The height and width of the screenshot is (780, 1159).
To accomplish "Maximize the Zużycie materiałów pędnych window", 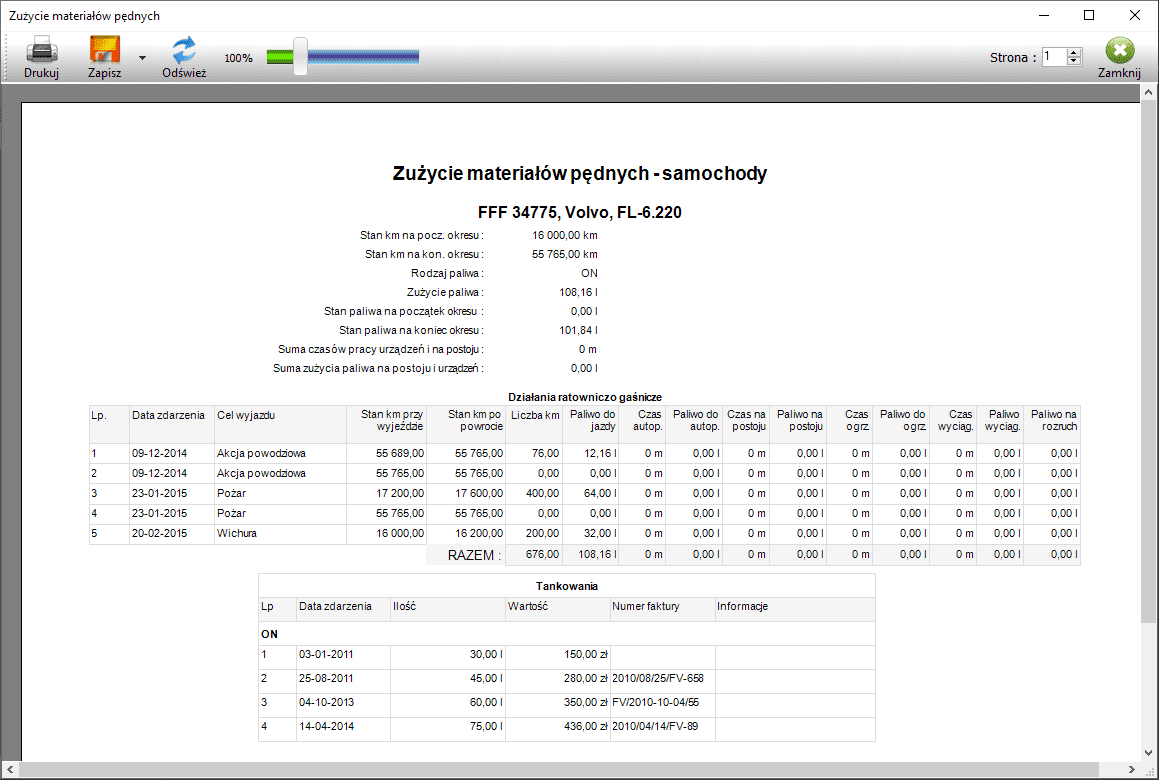I will pyautogui.click(x=1089, y=16).
